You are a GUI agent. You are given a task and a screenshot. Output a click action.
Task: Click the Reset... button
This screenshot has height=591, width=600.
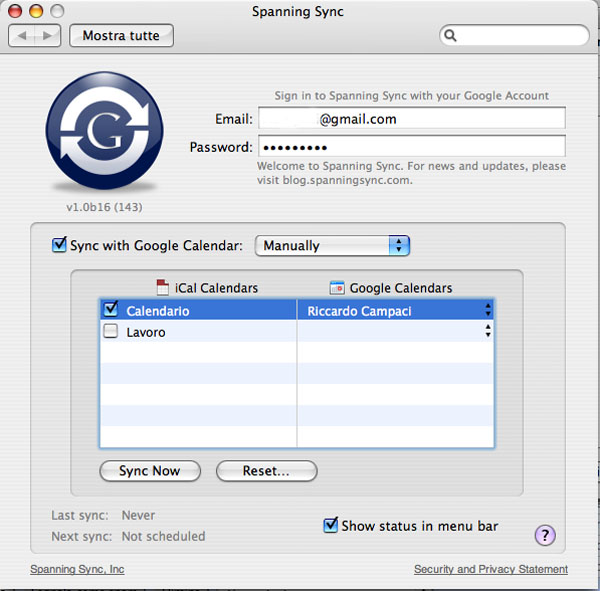pyautogui.click(x=266, y=470)
